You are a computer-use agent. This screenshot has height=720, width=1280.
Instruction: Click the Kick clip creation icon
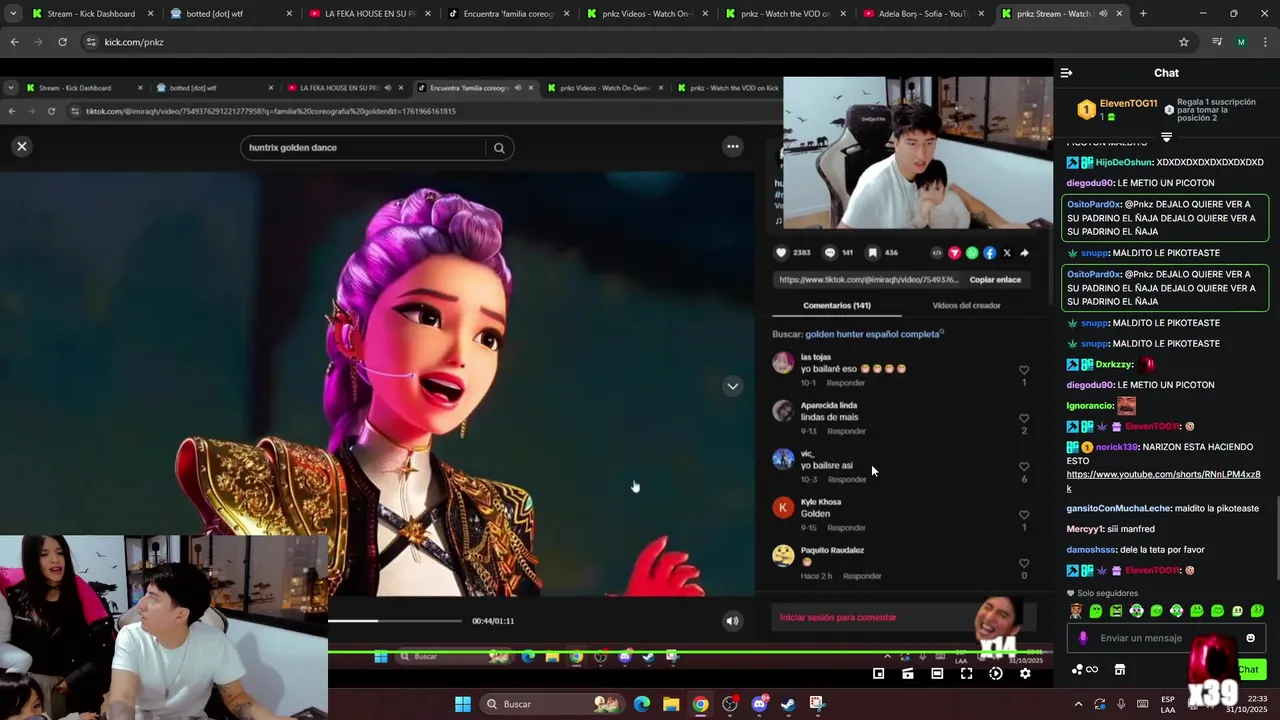(907, 674)
